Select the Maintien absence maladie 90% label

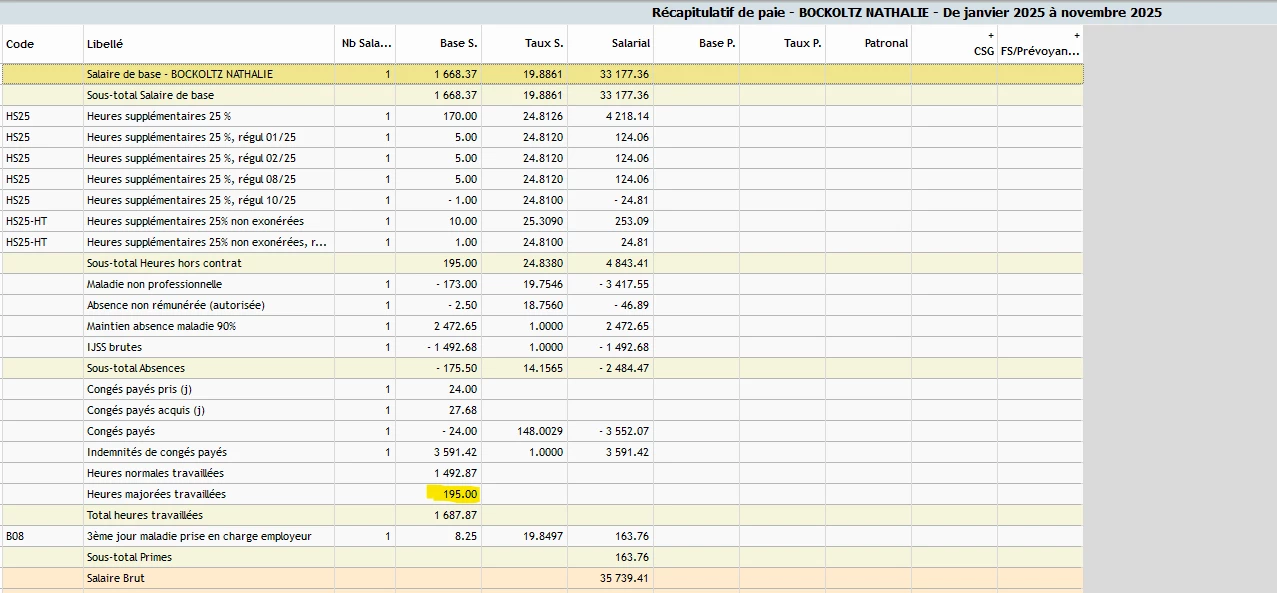(x=161, y=326)
